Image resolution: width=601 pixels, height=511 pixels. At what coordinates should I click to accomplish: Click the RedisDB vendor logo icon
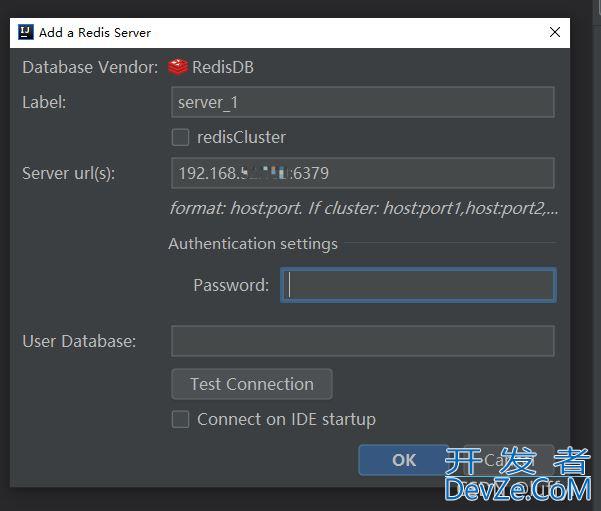click(178, 67)
